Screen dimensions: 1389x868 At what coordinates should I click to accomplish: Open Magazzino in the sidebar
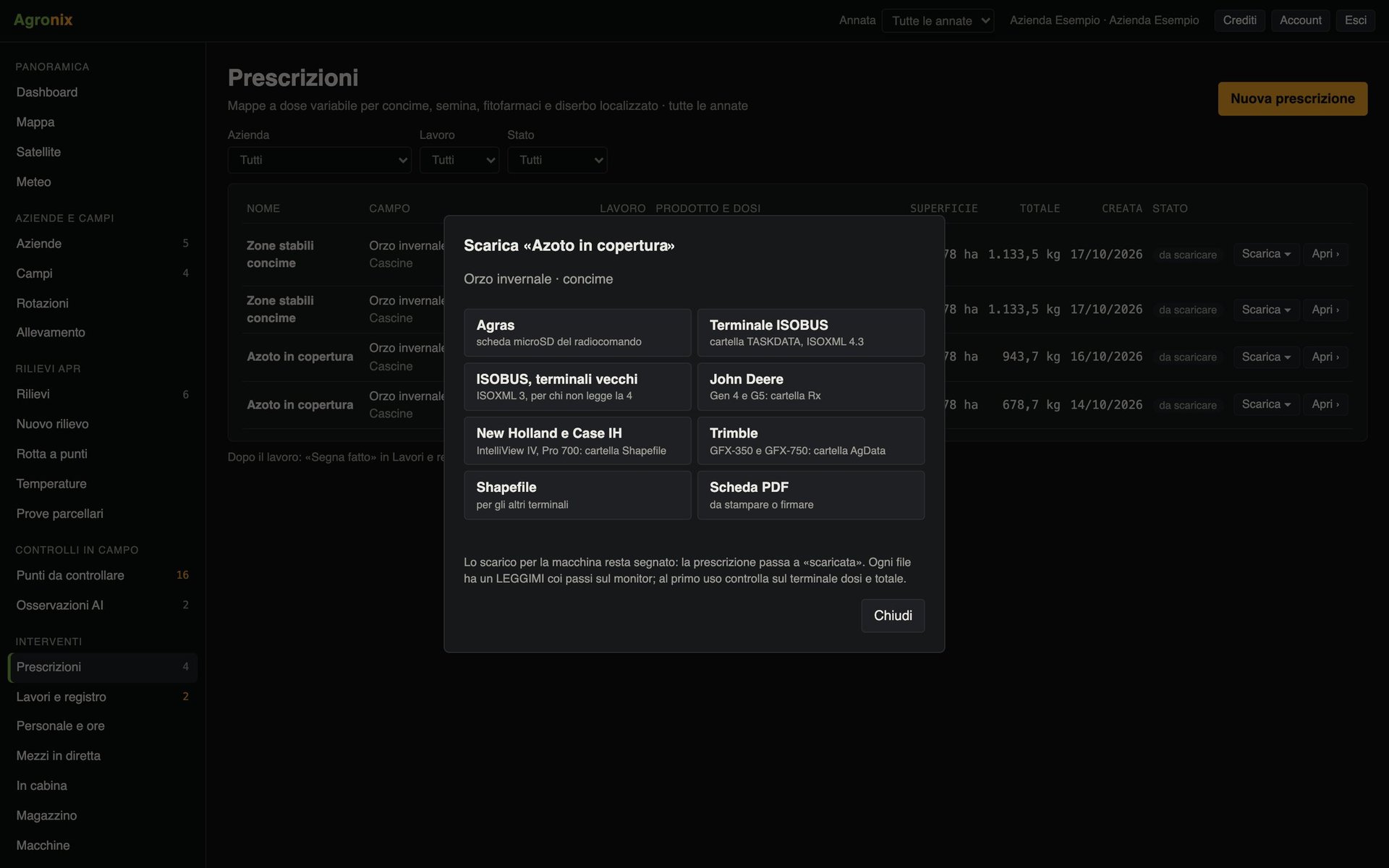click(102, 815)
